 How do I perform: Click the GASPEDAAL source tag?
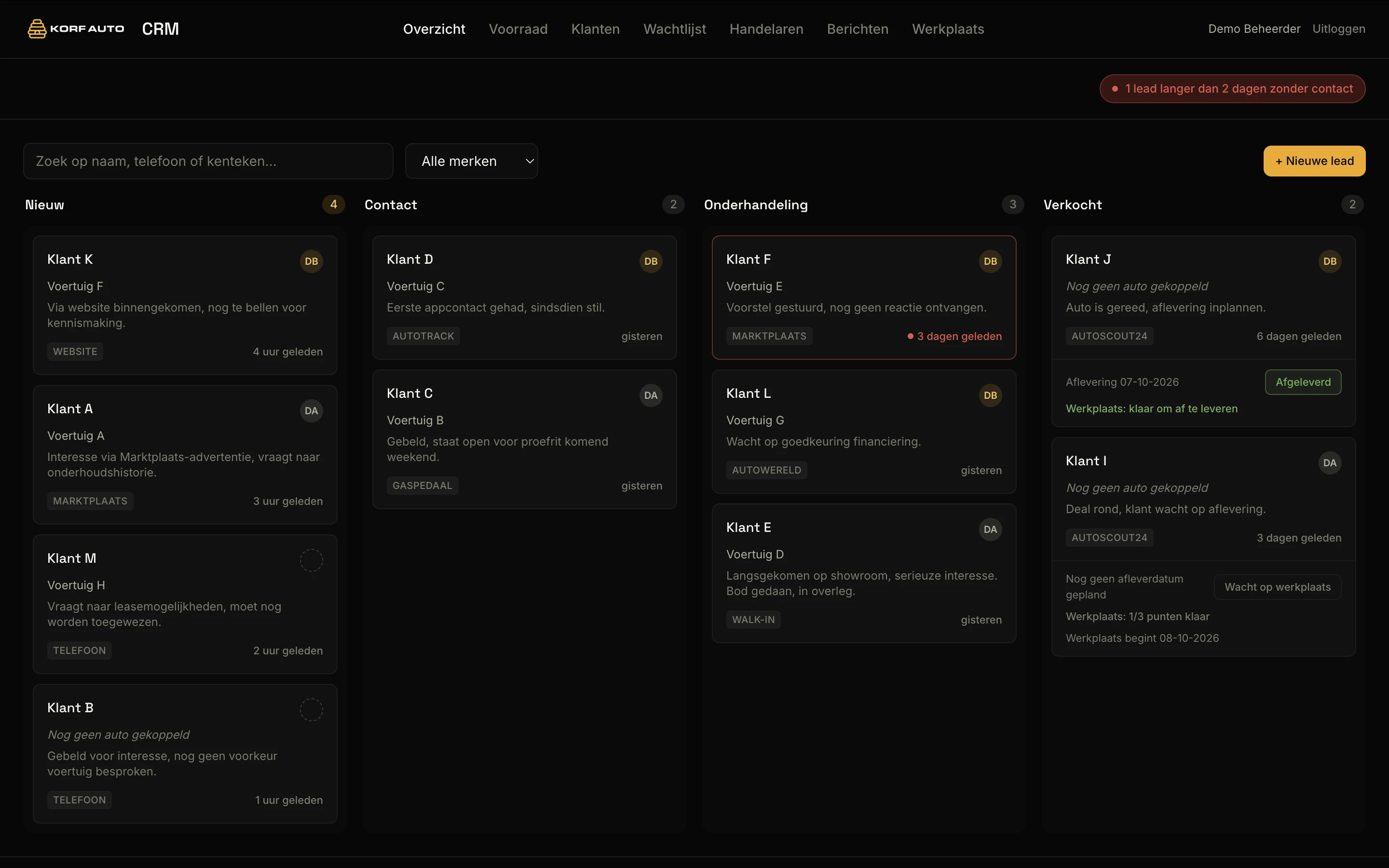[x=422, y=486]
